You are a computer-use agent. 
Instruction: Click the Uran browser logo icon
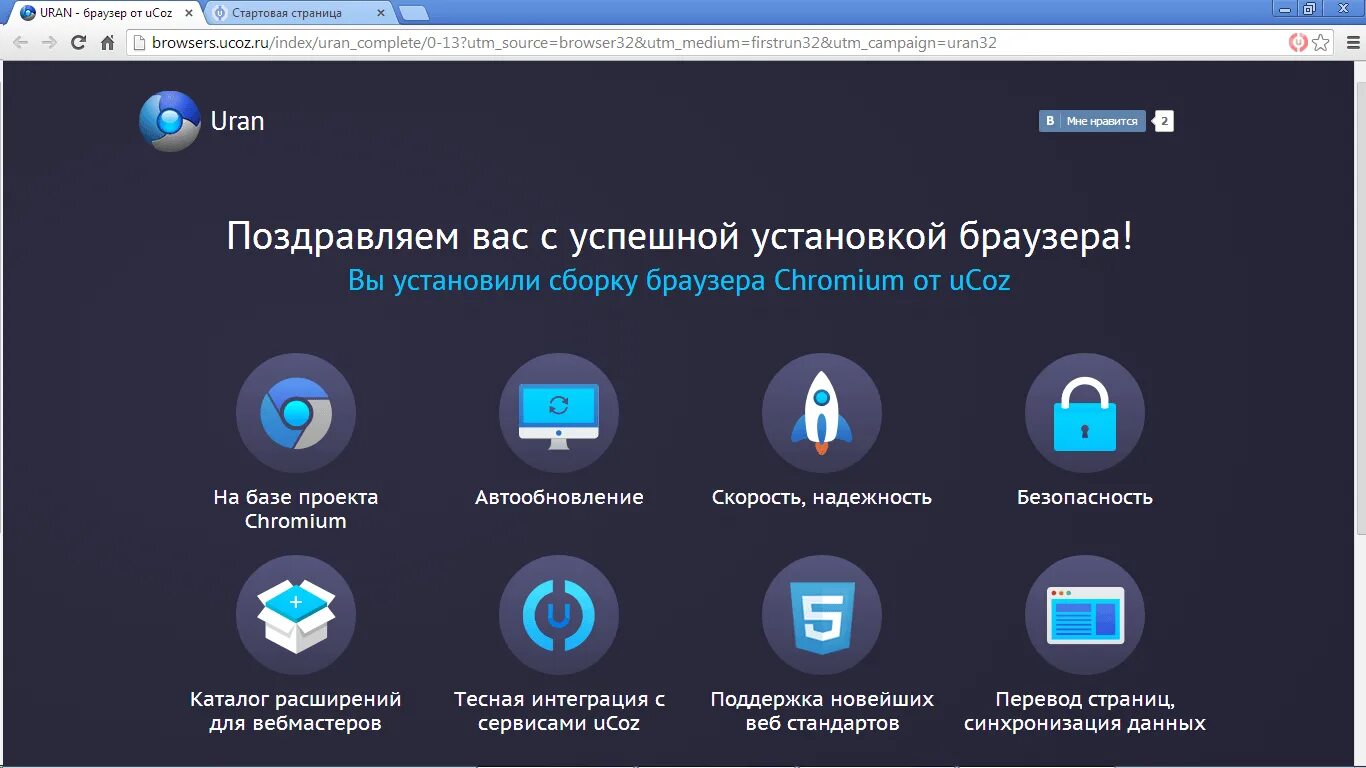(170, 121)
